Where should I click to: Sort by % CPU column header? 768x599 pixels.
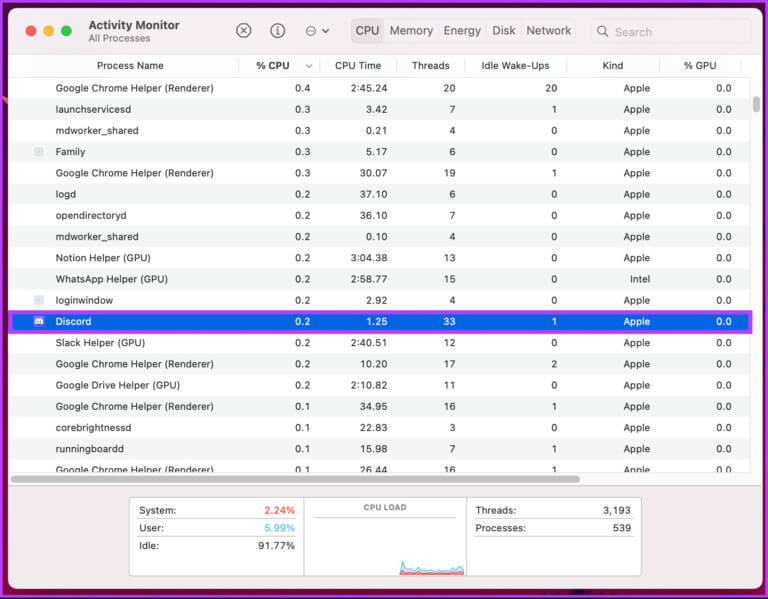click(x=272, y=66)
